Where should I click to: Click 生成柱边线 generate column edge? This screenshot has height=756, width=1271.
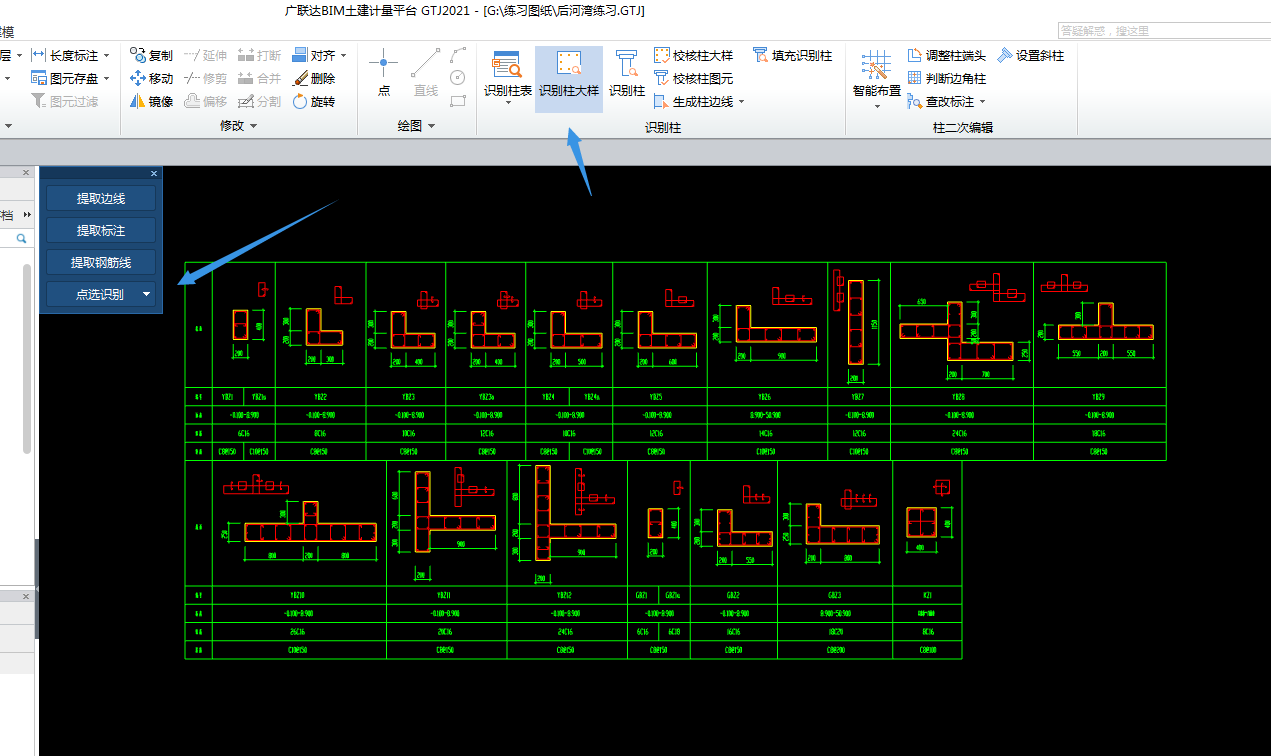click(693, 101)
